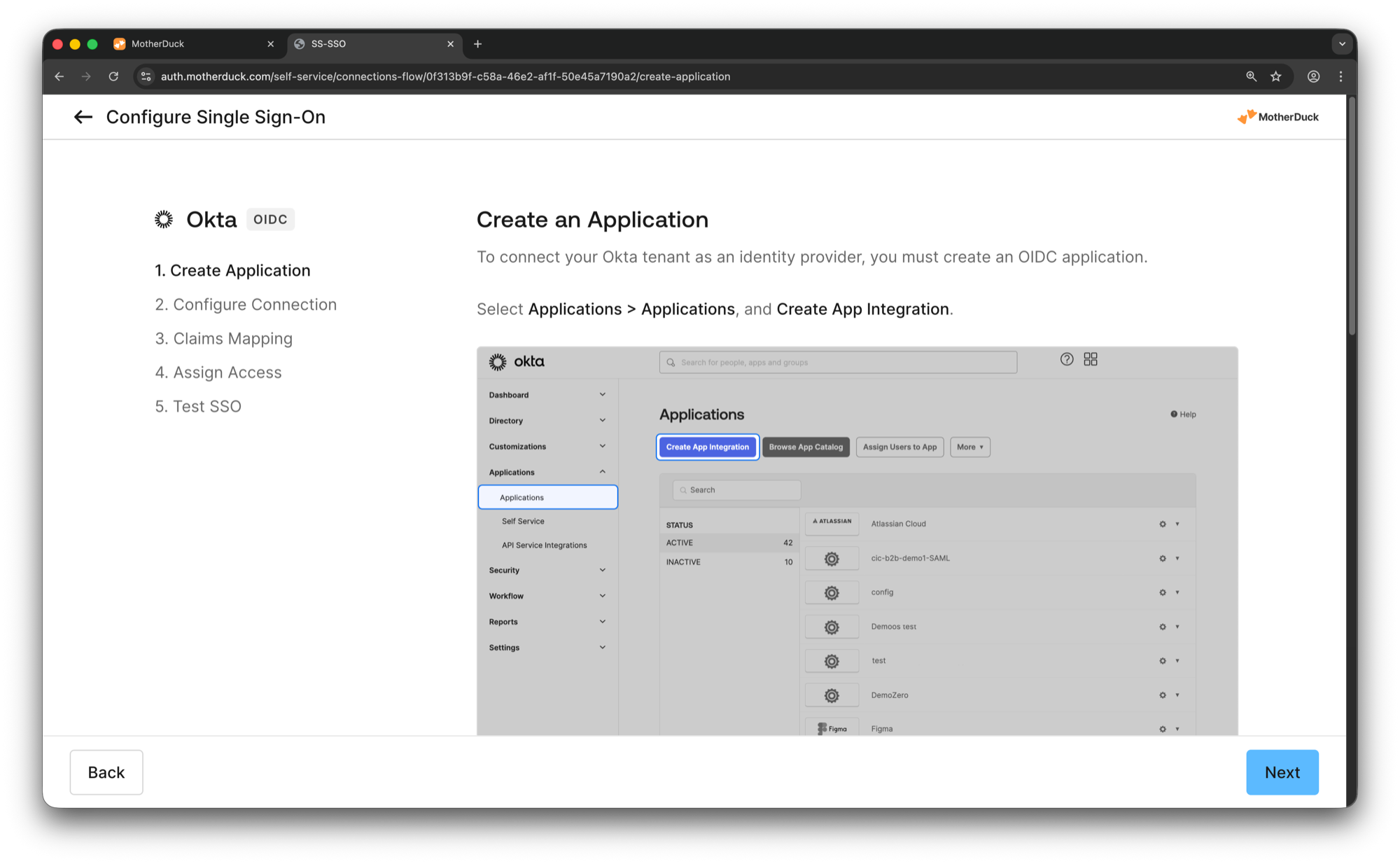Click the Back button
Image resolution: width=1400 pixels, height=864 pixels.
pos(106,772)
